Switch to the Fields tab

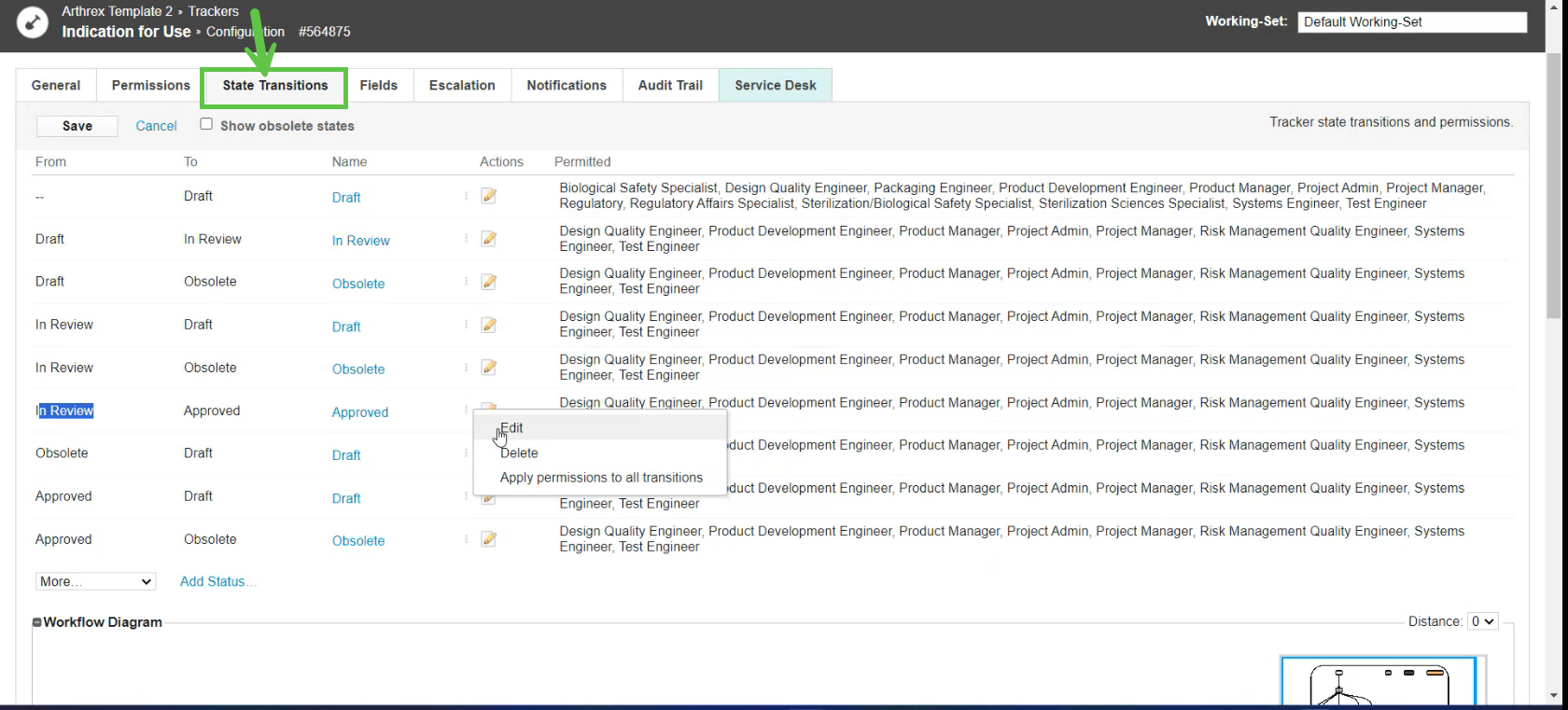click(378, 85)
